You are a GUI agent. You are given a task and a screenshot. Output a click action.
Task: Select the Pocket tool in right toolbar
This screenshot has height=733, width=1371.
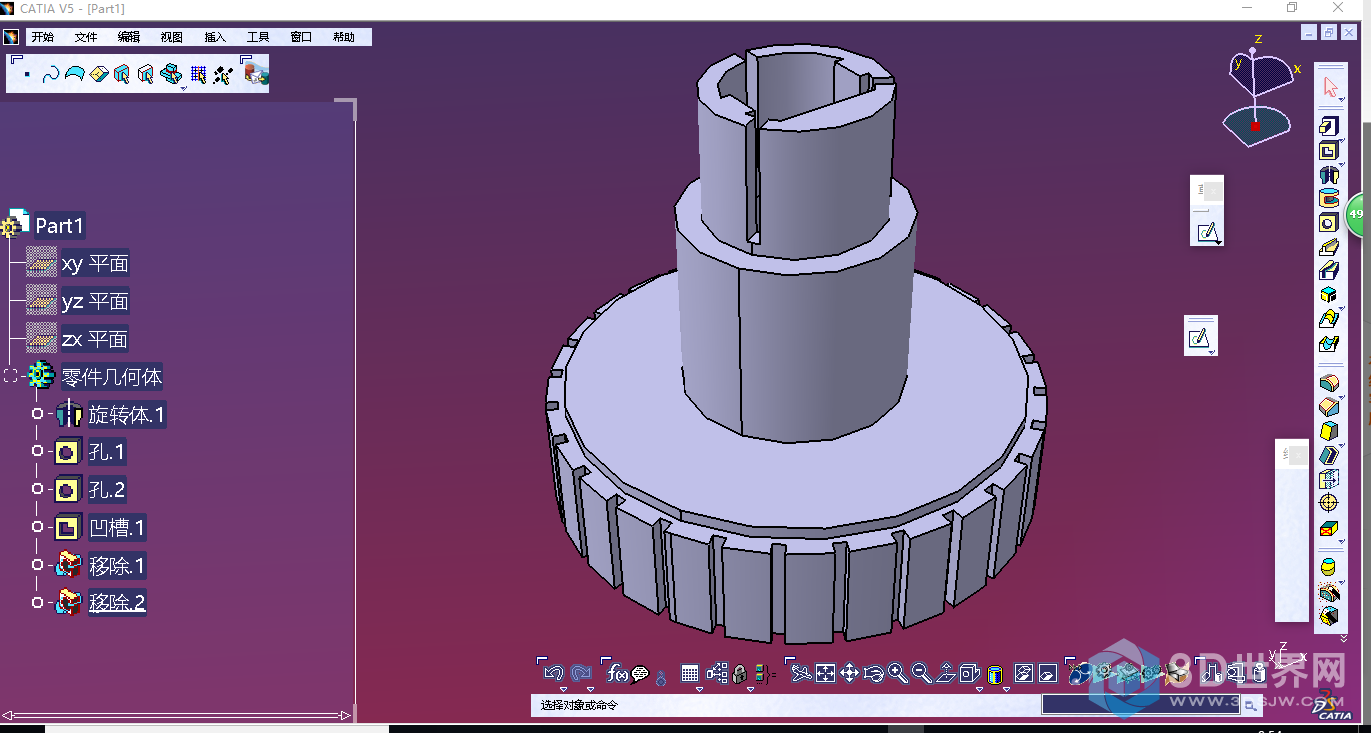point(1328,151)
